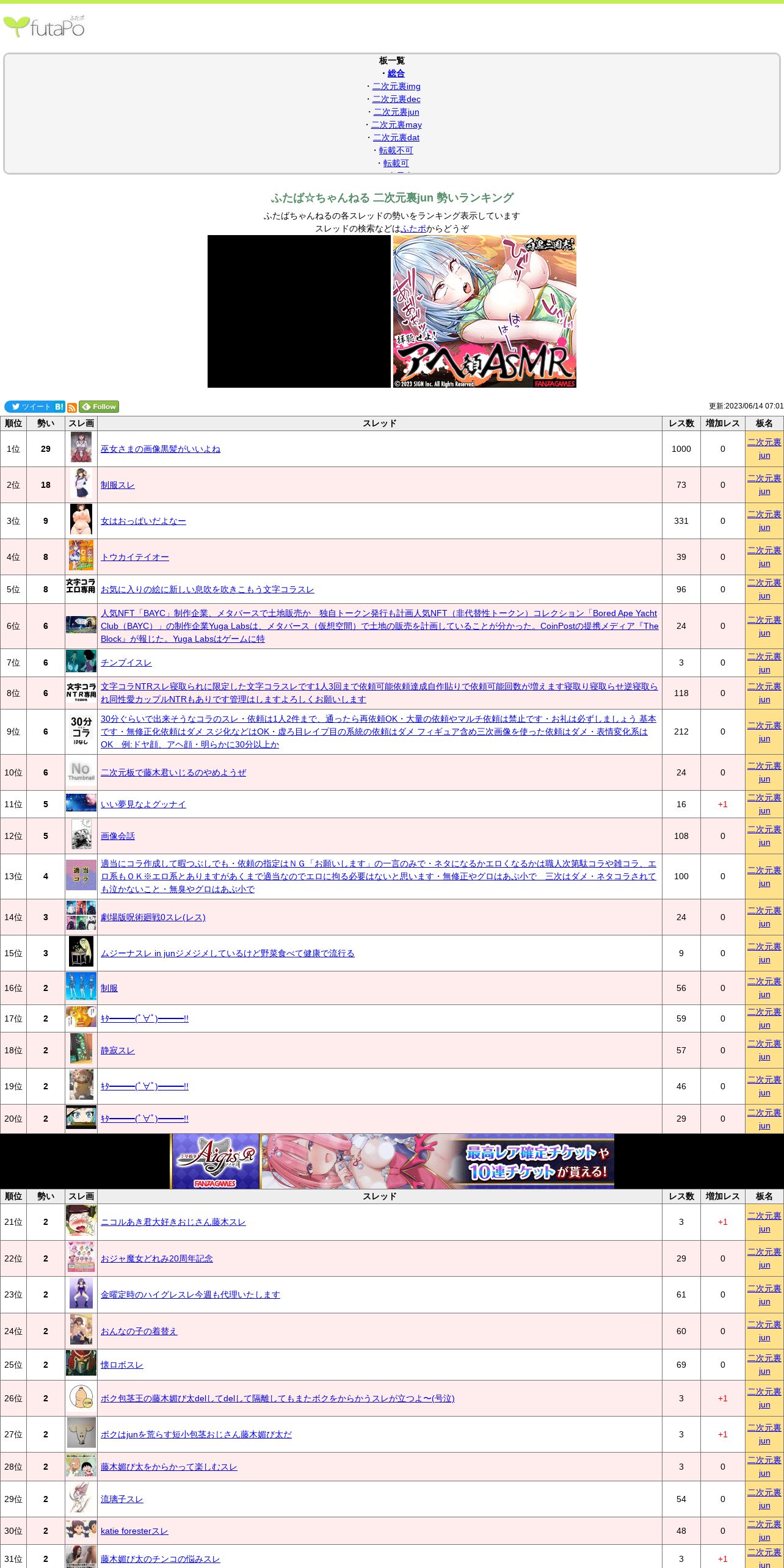Click thumbnail of 制服スレ thread
Image resolution: width=784 pixels, height=1568 pixels.
click(81, 484)
